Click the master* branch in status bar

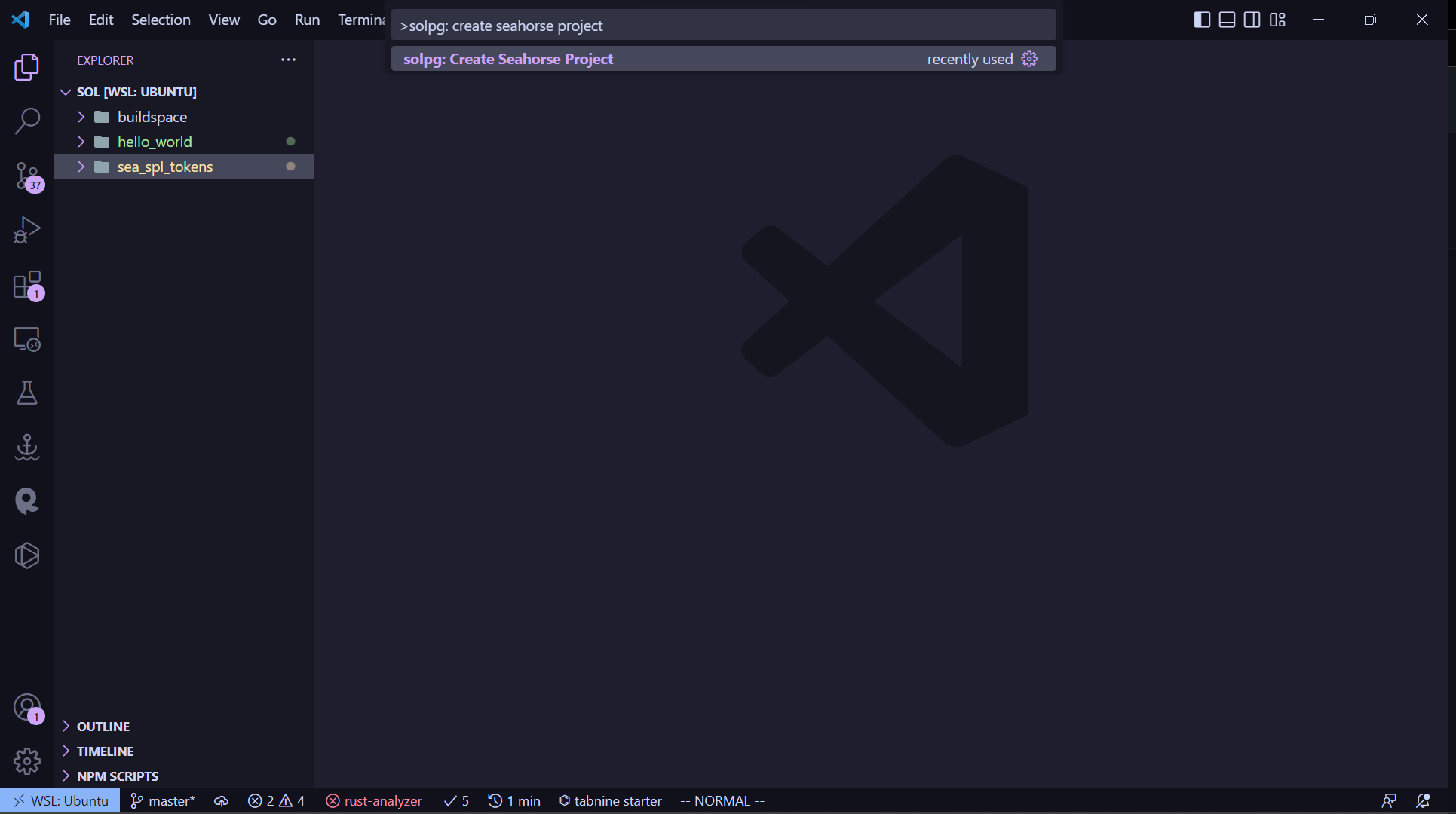163,801
